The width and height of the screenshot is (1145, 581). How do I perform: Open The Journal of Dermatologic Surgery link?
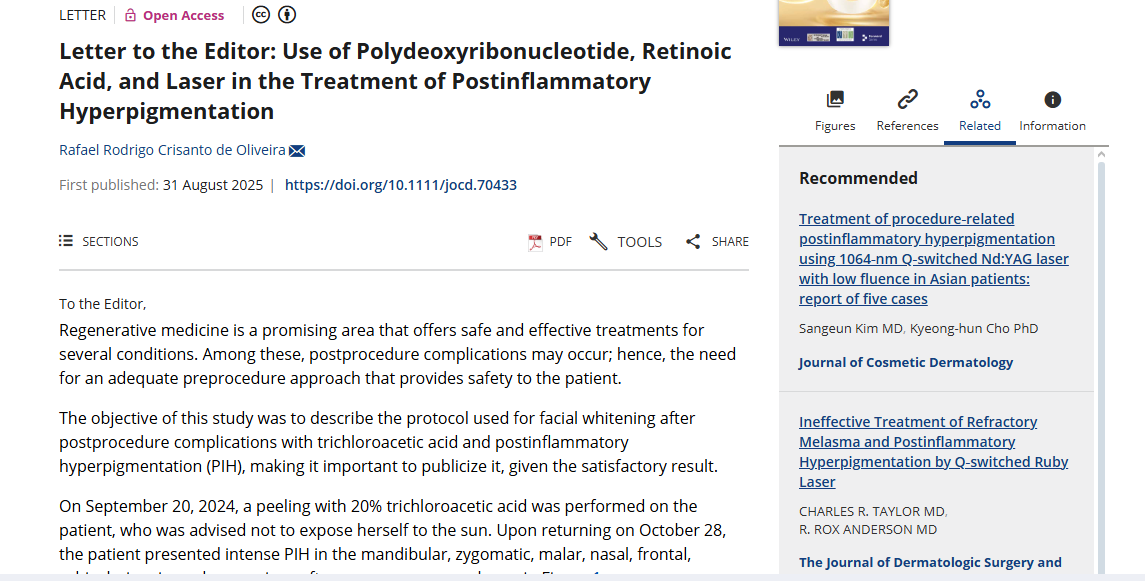(930, 562)
